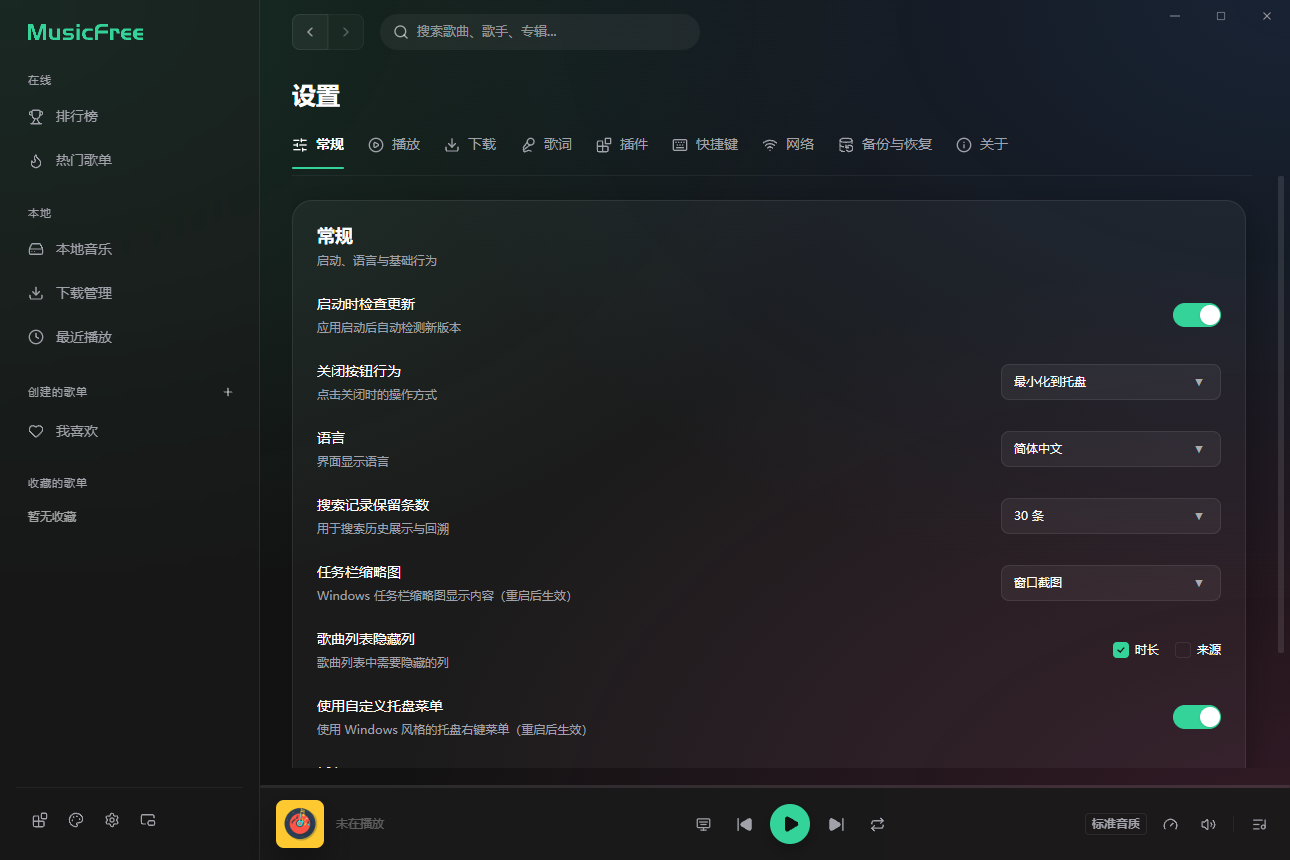Expand the language selection dropdown
The image size is (1290, 860).
tap(1110, 449)
